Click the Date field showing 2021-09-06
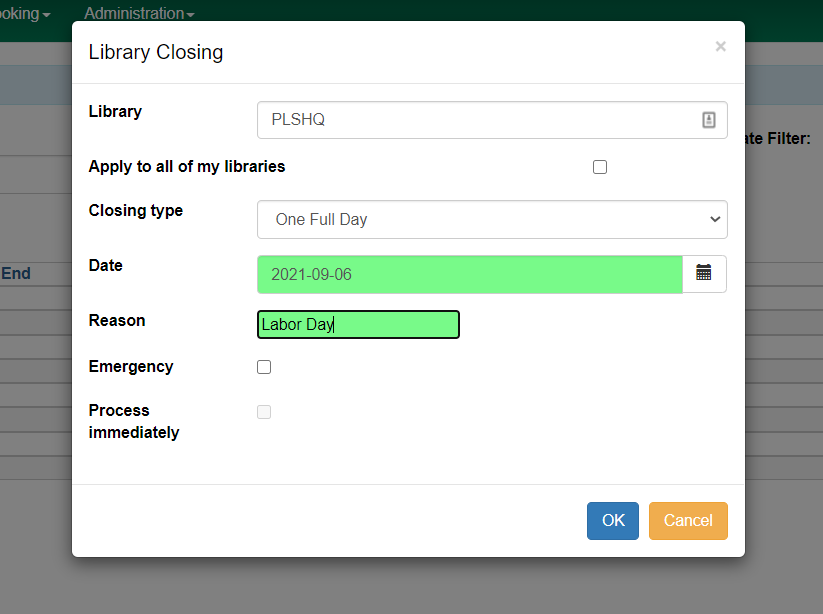 [470, 274]
